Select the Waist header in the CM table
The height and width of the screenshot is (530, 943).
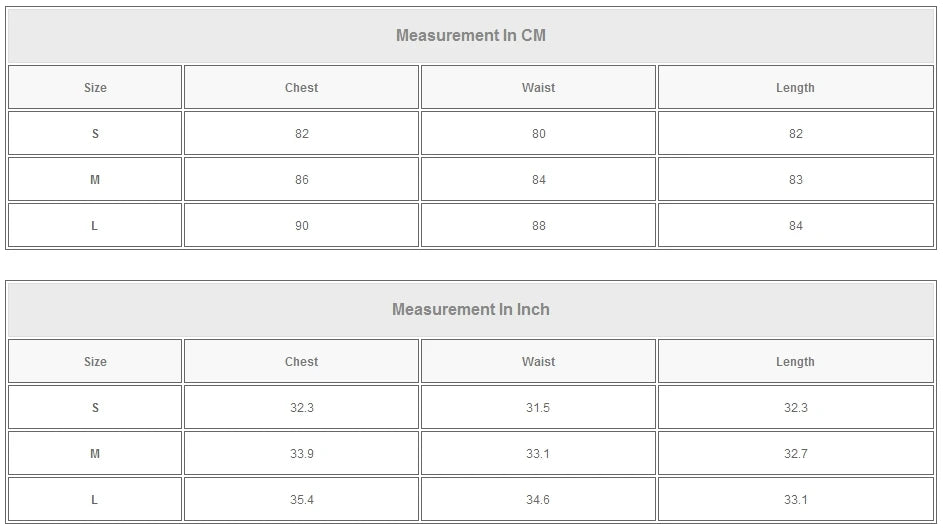538,88
